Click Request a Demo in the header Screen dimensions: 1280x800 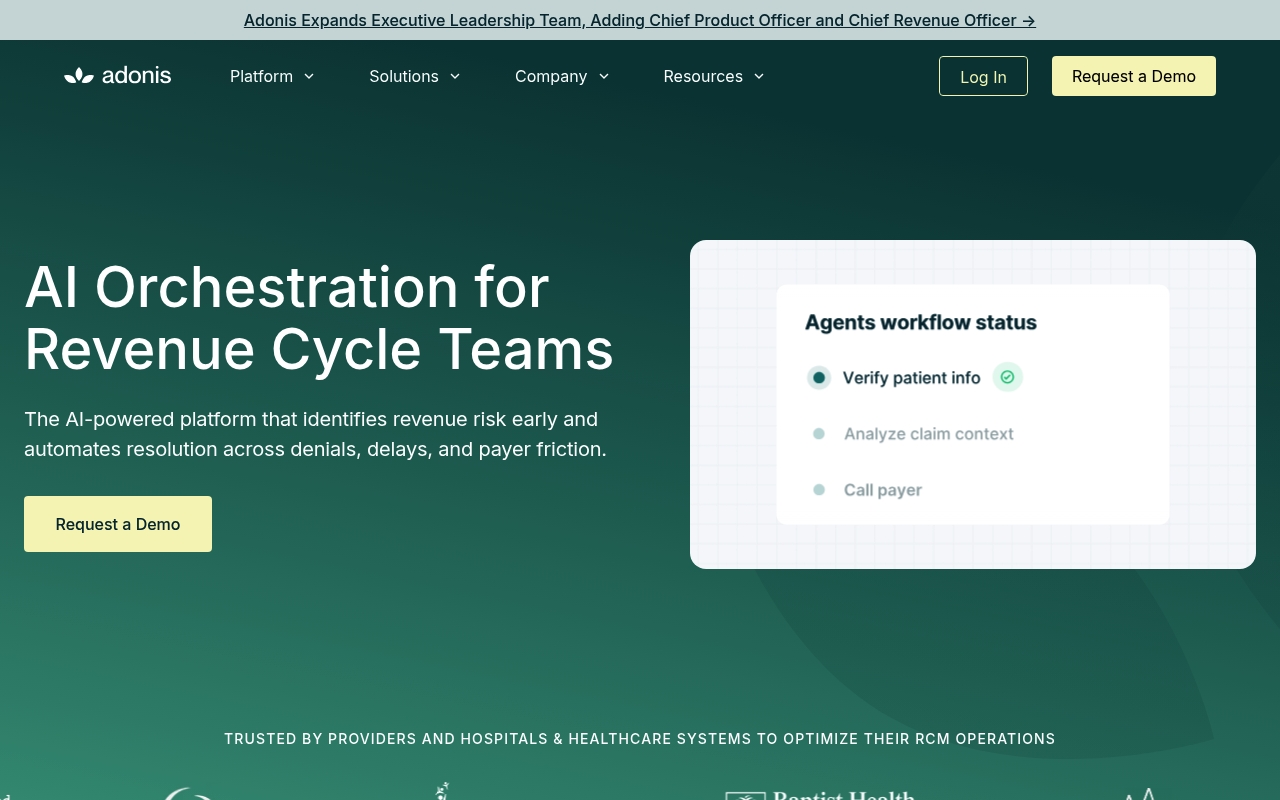click(1134, 76)
